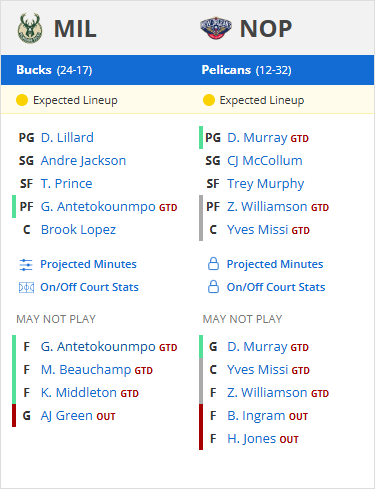
Task: Click the yellow Expected Lineup dot for Bucks
Action: pyautogui.click(x=22, y=100)
